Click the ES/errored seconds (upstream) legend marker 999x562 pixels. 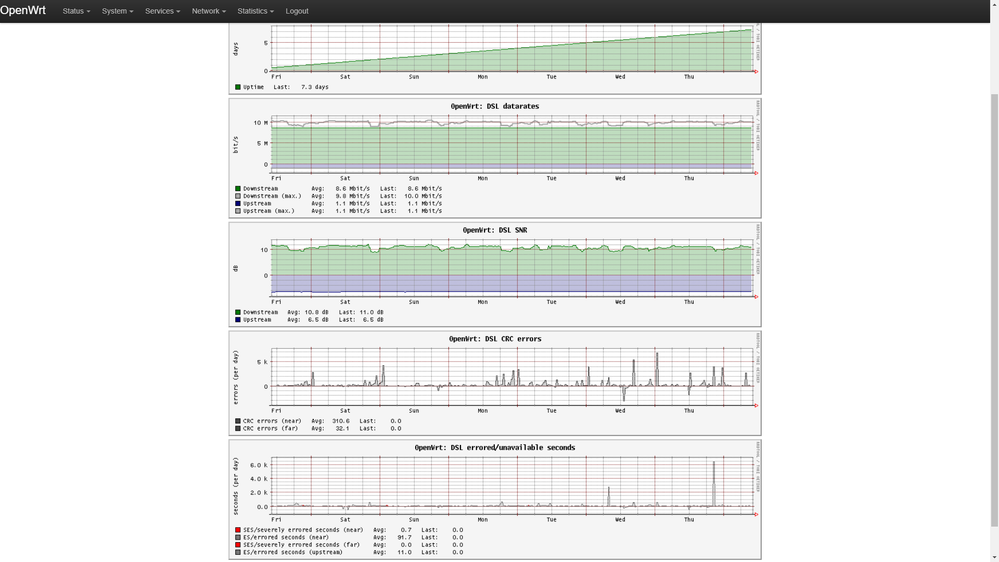(238, 552)
